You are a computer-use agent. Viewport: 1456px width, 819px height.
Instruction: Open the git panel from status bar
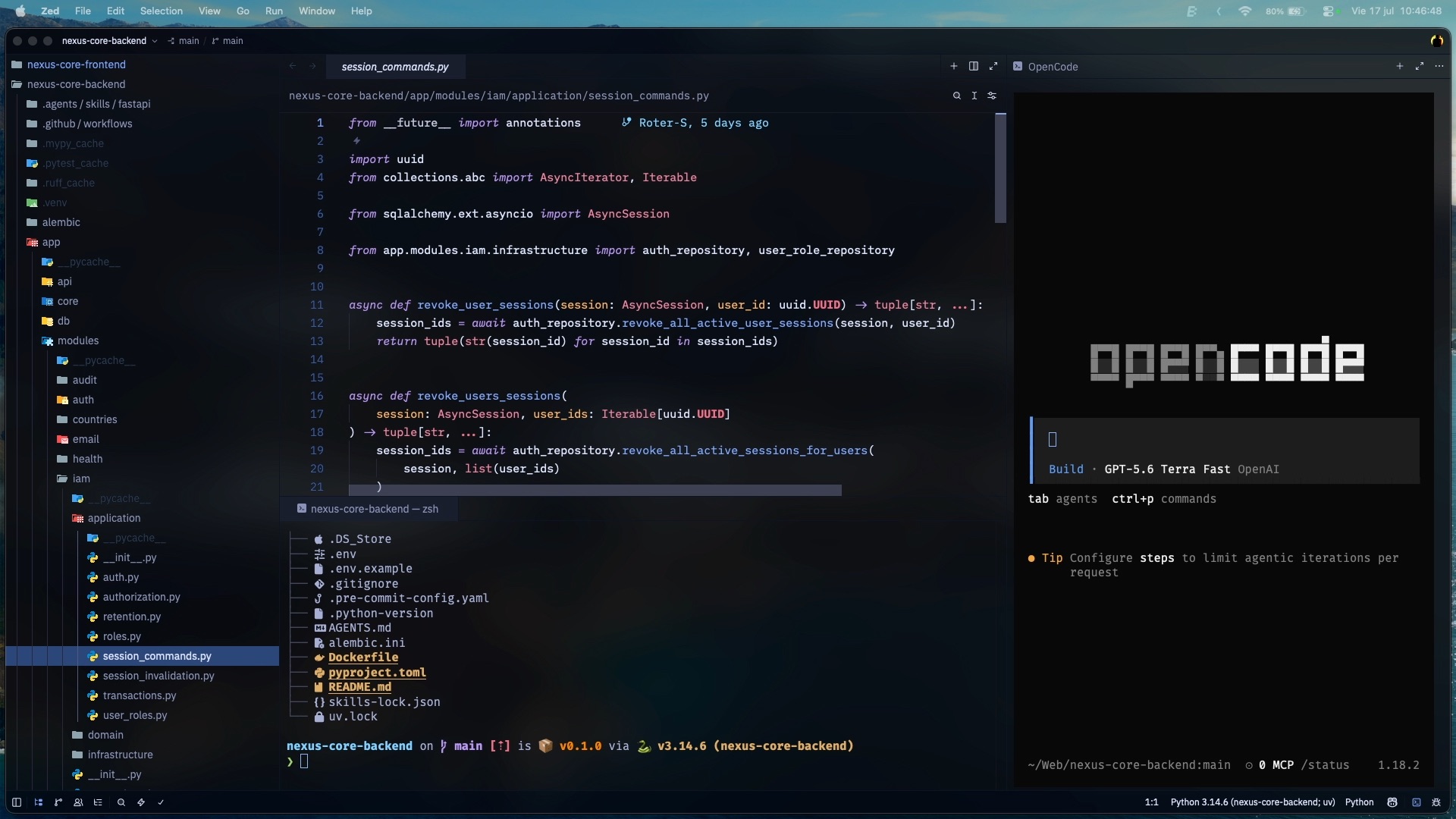(x=58, y=802)
